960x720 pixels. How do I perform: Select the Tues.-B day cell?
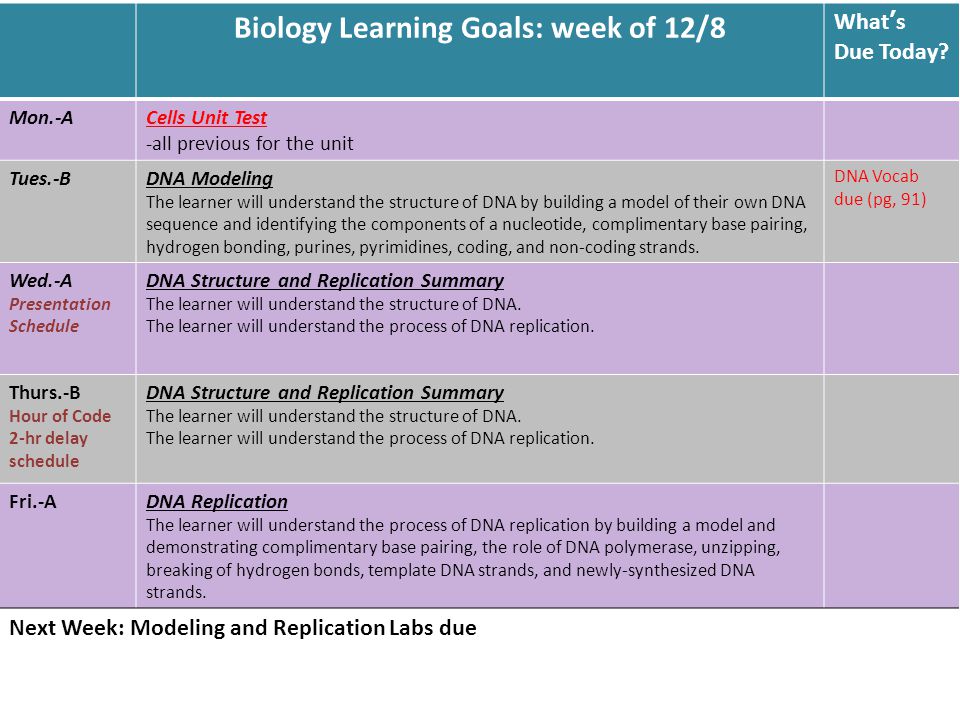tap(67, 212)
